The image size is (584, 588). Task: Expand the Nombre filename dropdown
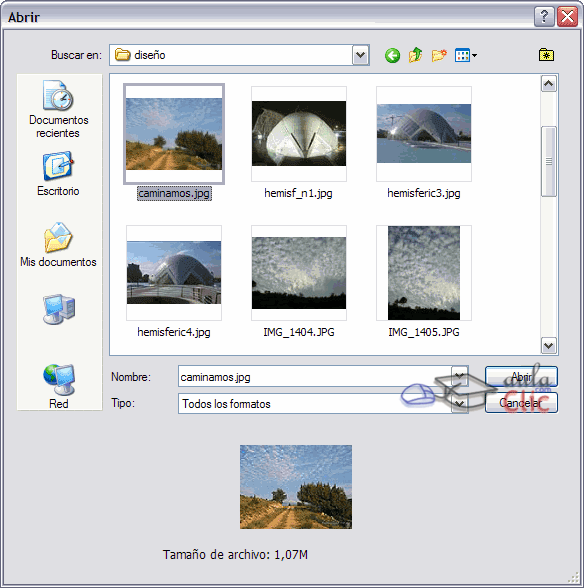click(x=459, y=376)
